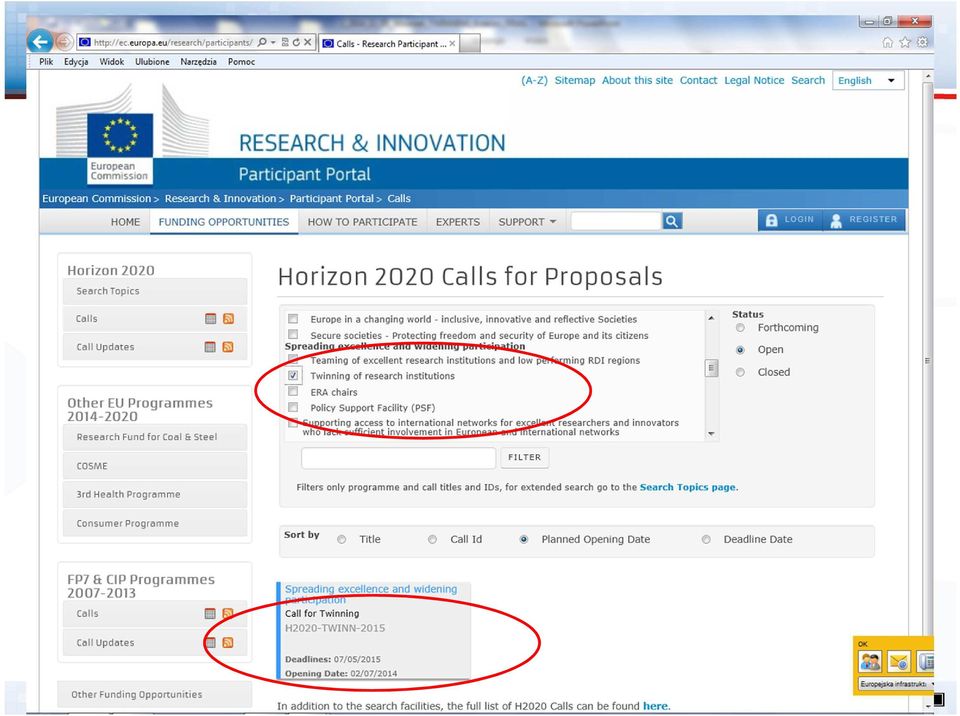Select the Open status radio button

(x=740, y=350)
